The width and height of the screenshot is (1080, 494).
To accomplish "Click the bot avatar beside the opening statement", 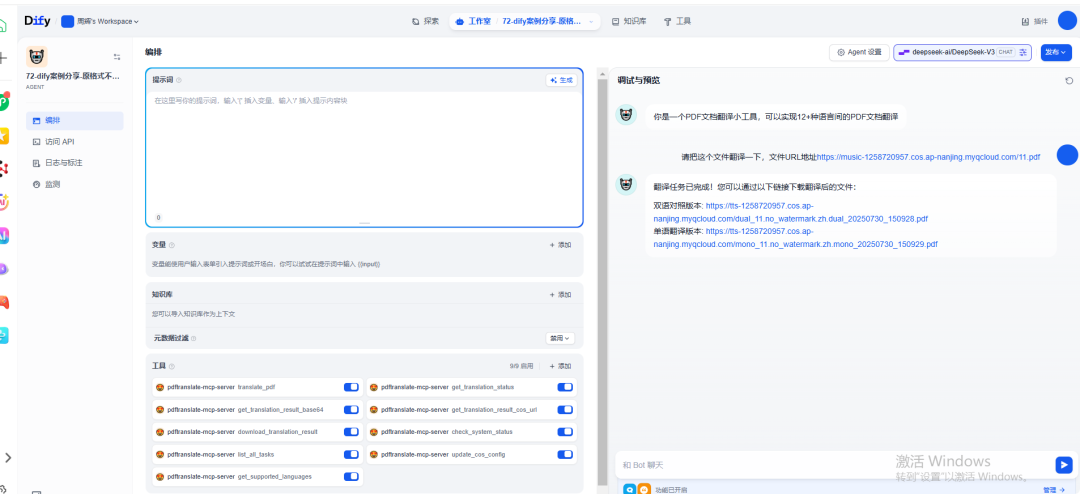I will tap(625, 115).
